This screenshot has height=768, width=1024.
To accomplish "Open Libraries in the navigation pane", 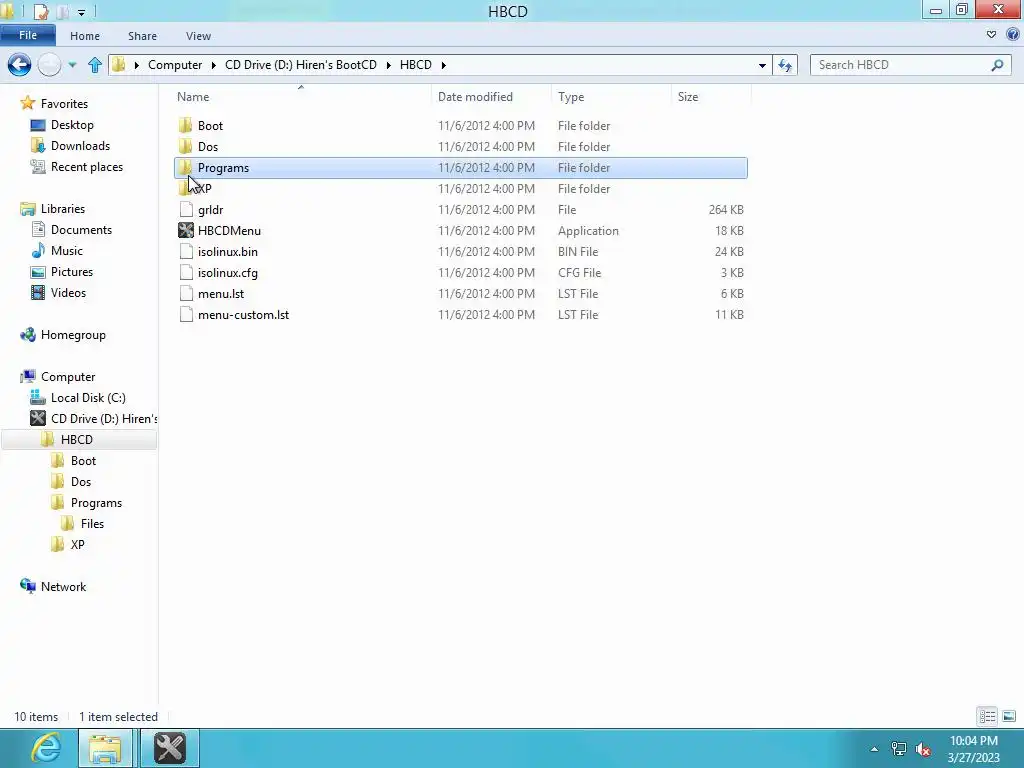I will pyautogui.click(x=63, y=209).
